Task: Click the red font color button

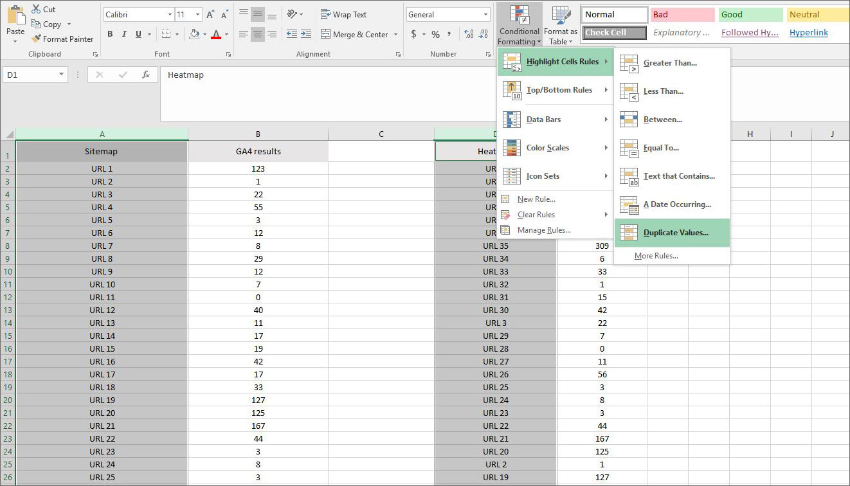Action: click(x=216, y=34)
